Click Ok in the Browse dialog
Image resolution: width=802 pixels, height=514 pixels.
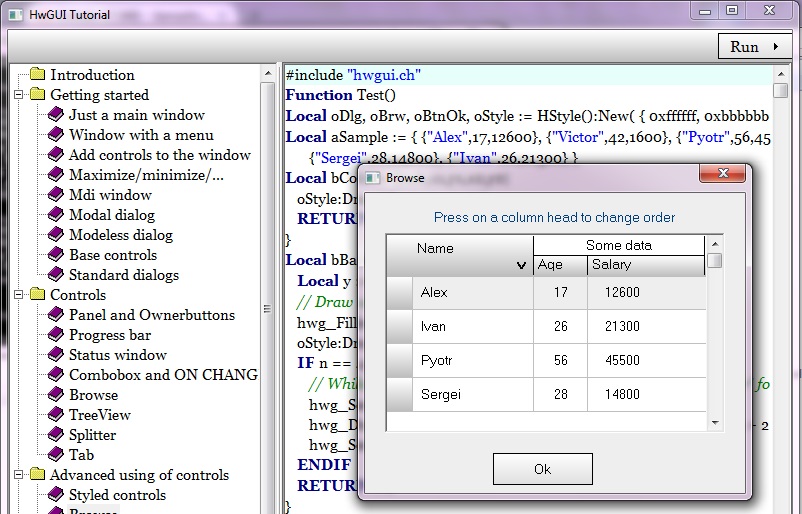pos(543,469)
